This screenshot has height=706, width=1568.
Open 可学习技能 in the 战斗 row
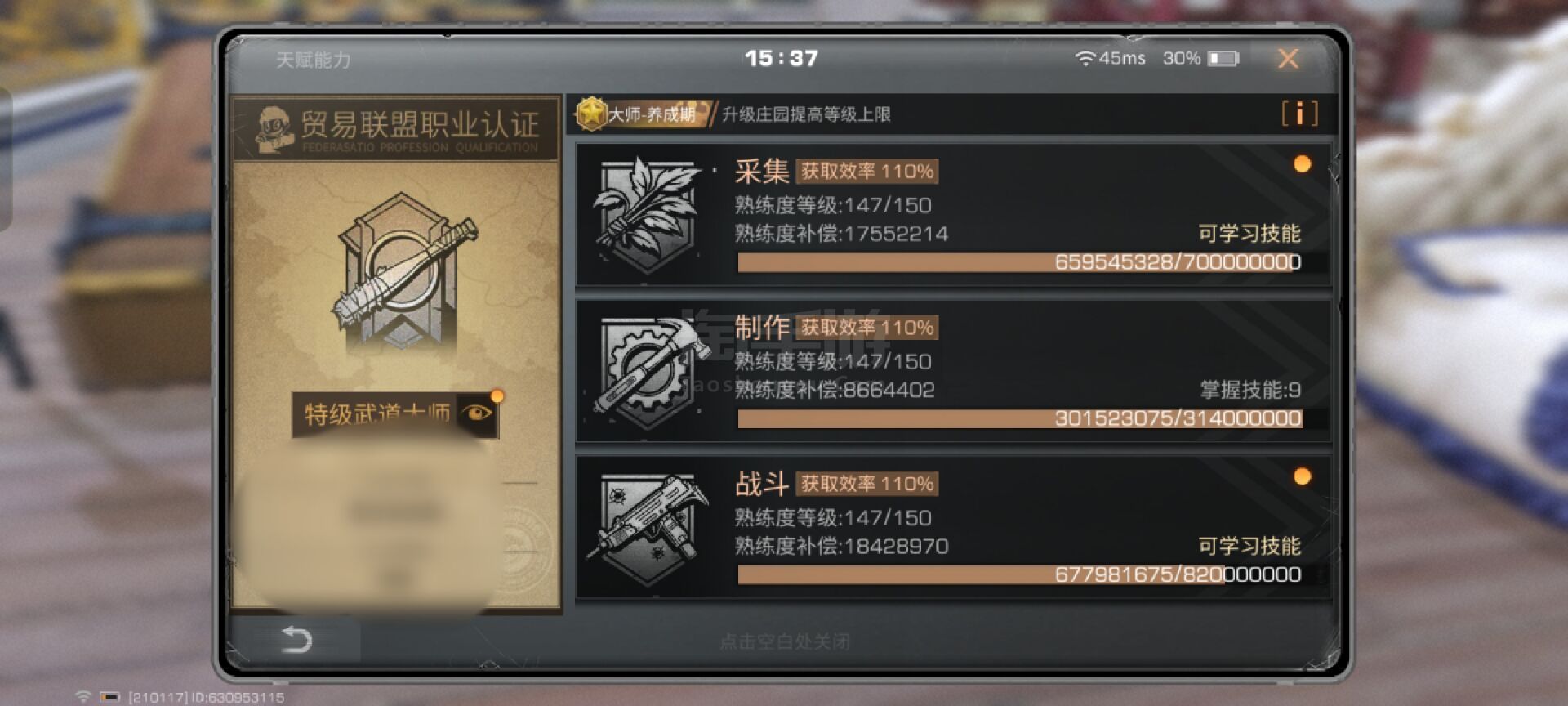[1249, 546]
